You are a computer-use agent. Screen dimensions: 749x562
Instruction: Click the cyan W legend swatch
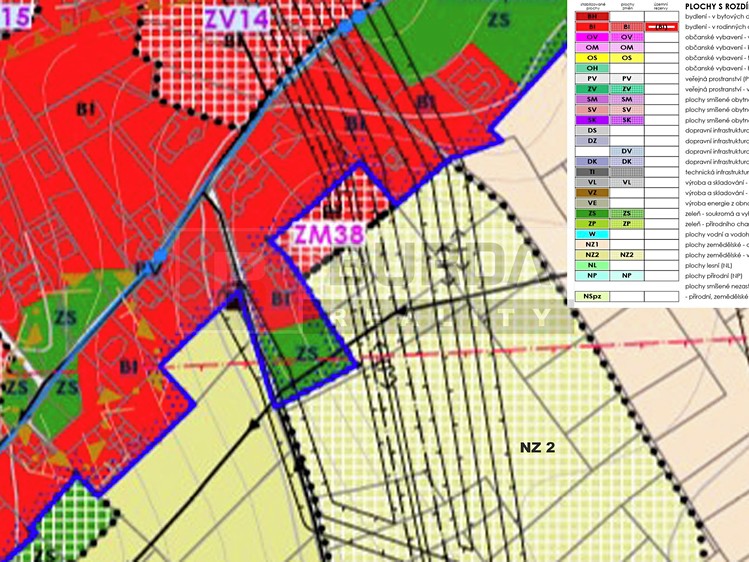592,234
